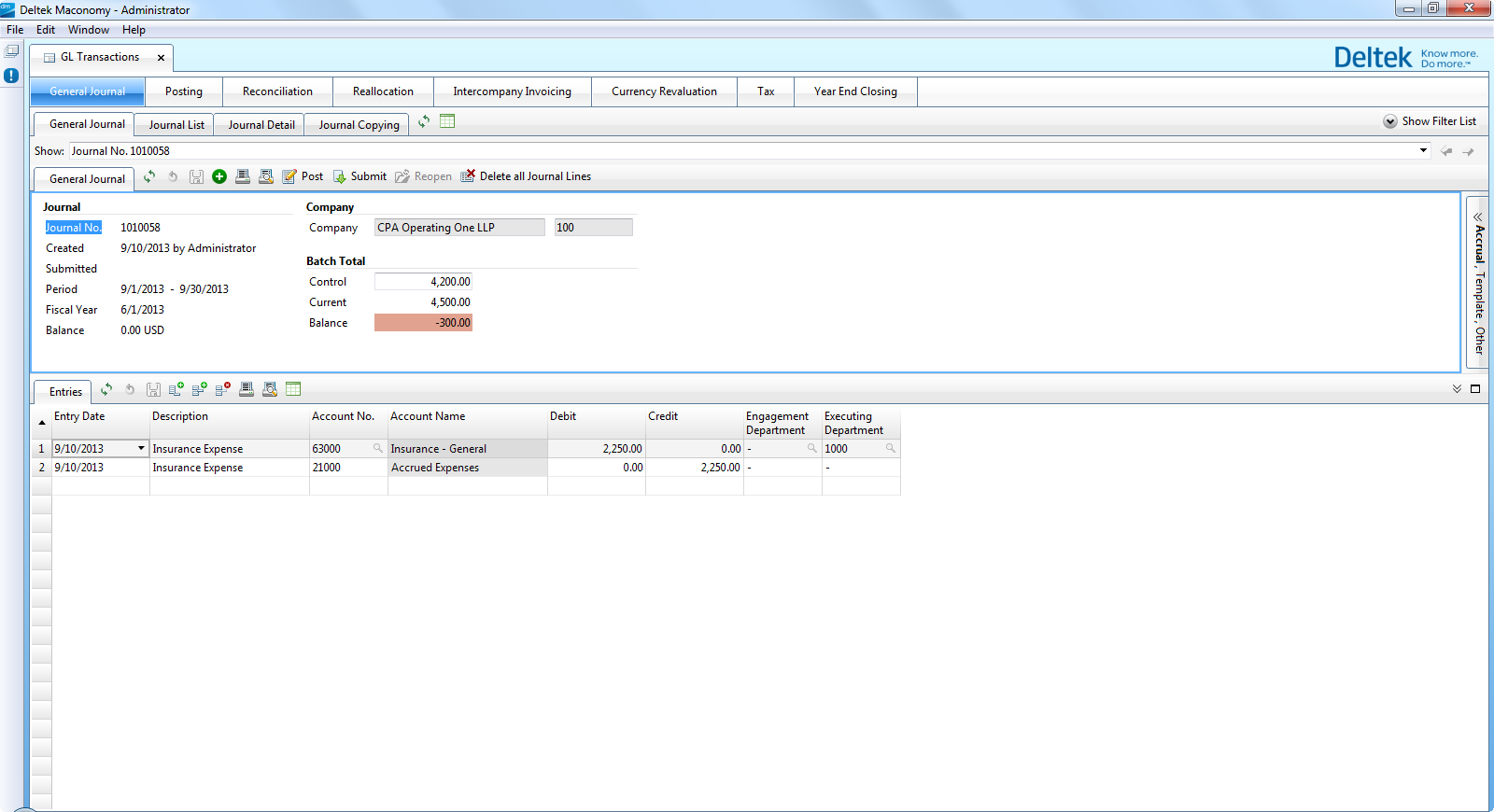This screenshot has height=812, width=1494.
Task: Maximize the Entries panel using the square icon
Action: [1475, 389]
